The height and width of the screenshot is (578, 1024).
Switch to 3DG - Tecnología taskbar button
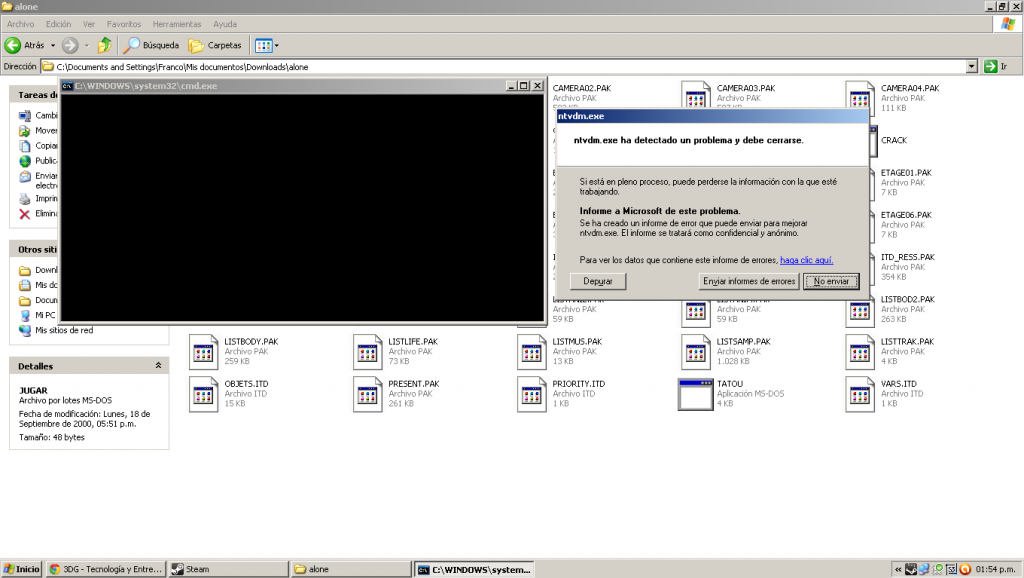click(106, 570)
